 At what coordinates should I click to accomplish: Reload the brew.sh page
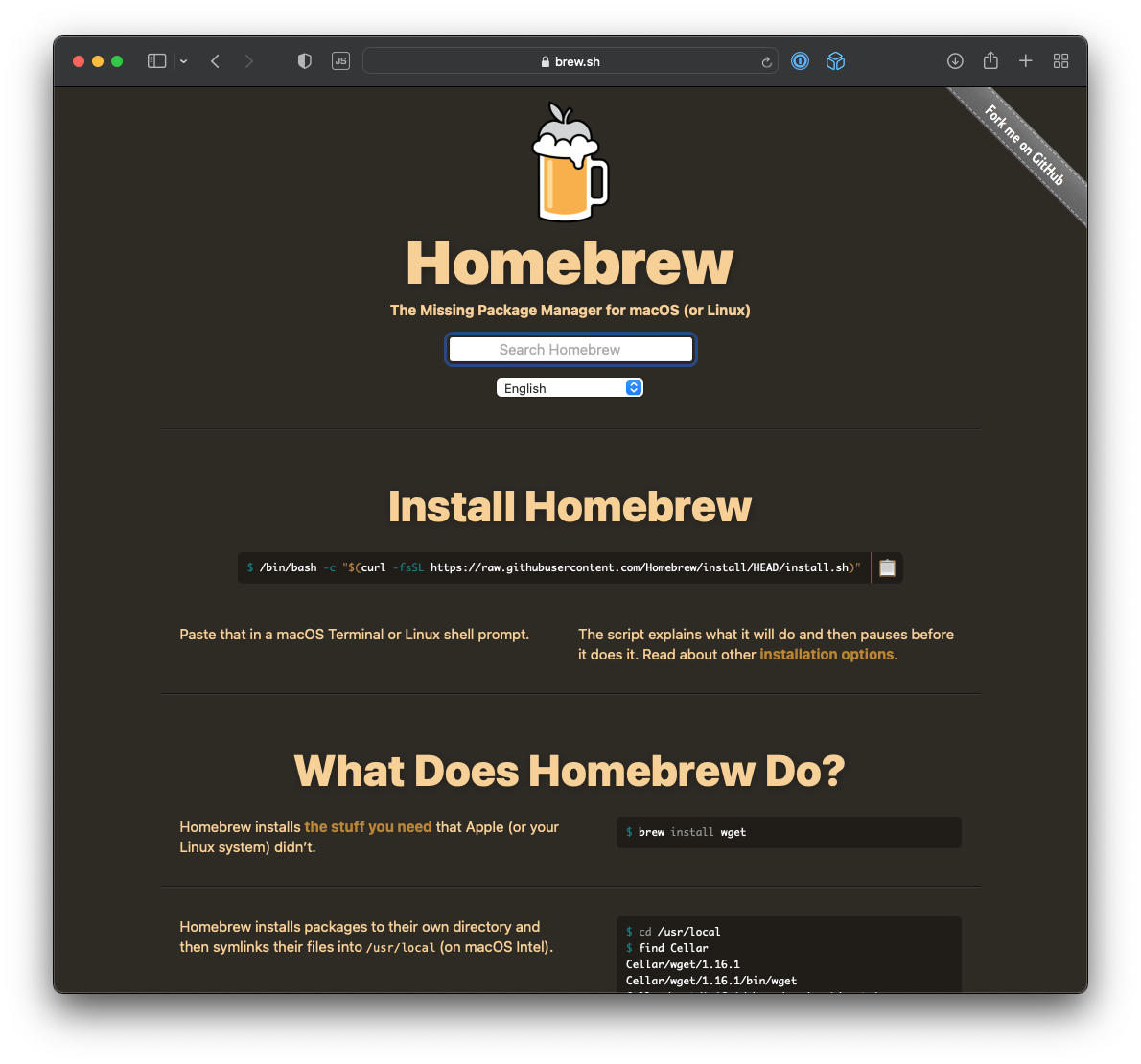766,62
